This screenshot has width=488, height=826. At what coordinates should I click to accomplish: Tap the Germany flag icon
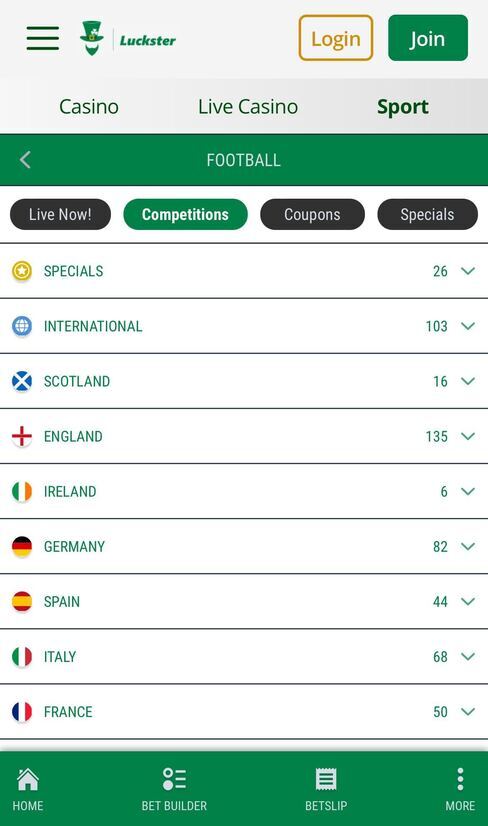[x=22, y=547]
